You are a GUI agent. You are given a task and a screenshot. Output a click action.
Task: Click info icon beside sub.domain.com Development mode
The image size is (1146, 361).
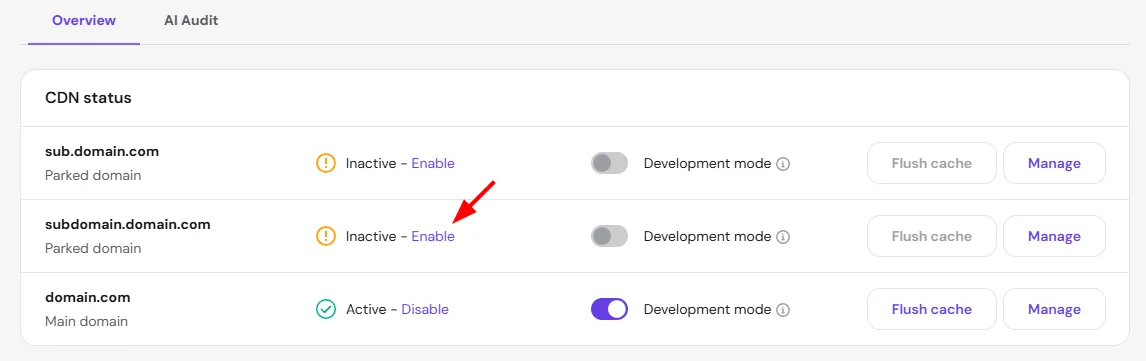pyautogui.click(x=783, y=164)
